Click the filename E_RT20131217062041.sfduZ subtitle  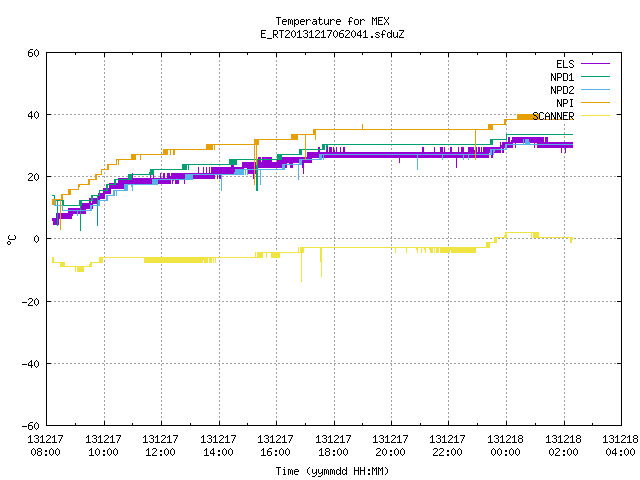click(332, 34)
